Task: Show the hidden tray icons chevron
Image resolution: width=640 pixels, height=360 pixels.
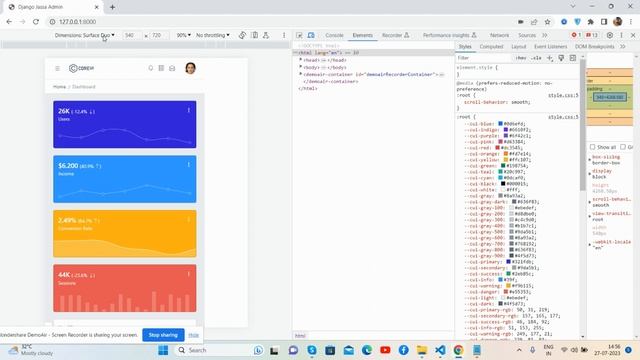Action: tap(519, 350)
